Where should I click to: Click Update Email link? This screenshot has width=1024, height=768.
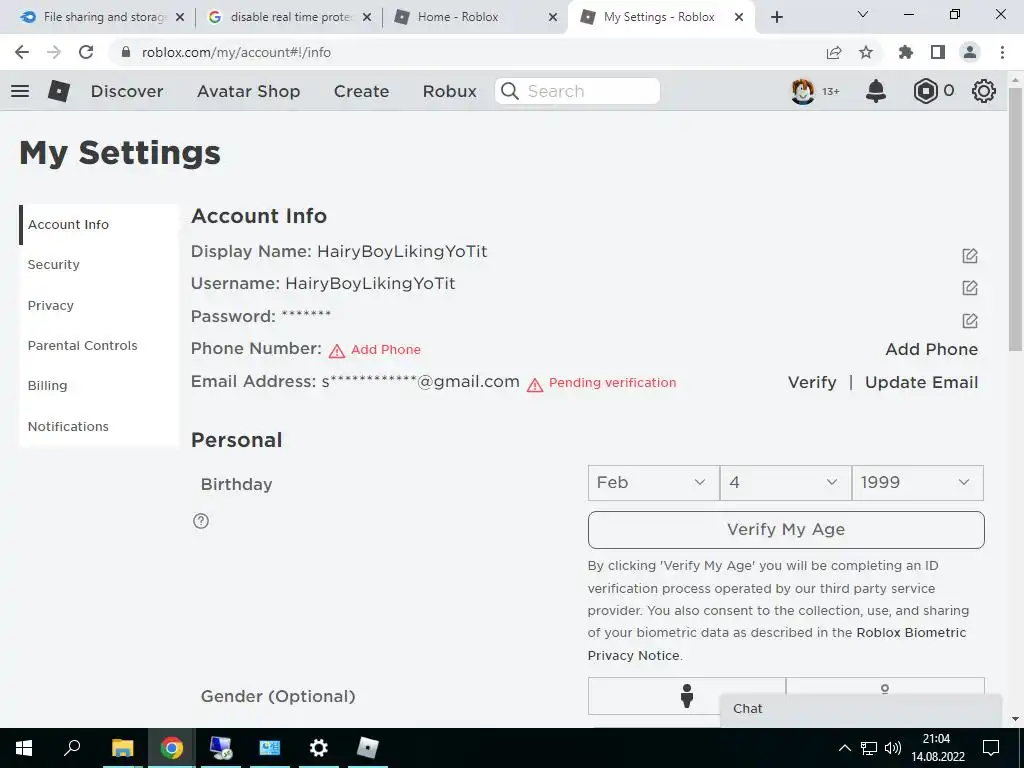[921, 382]
